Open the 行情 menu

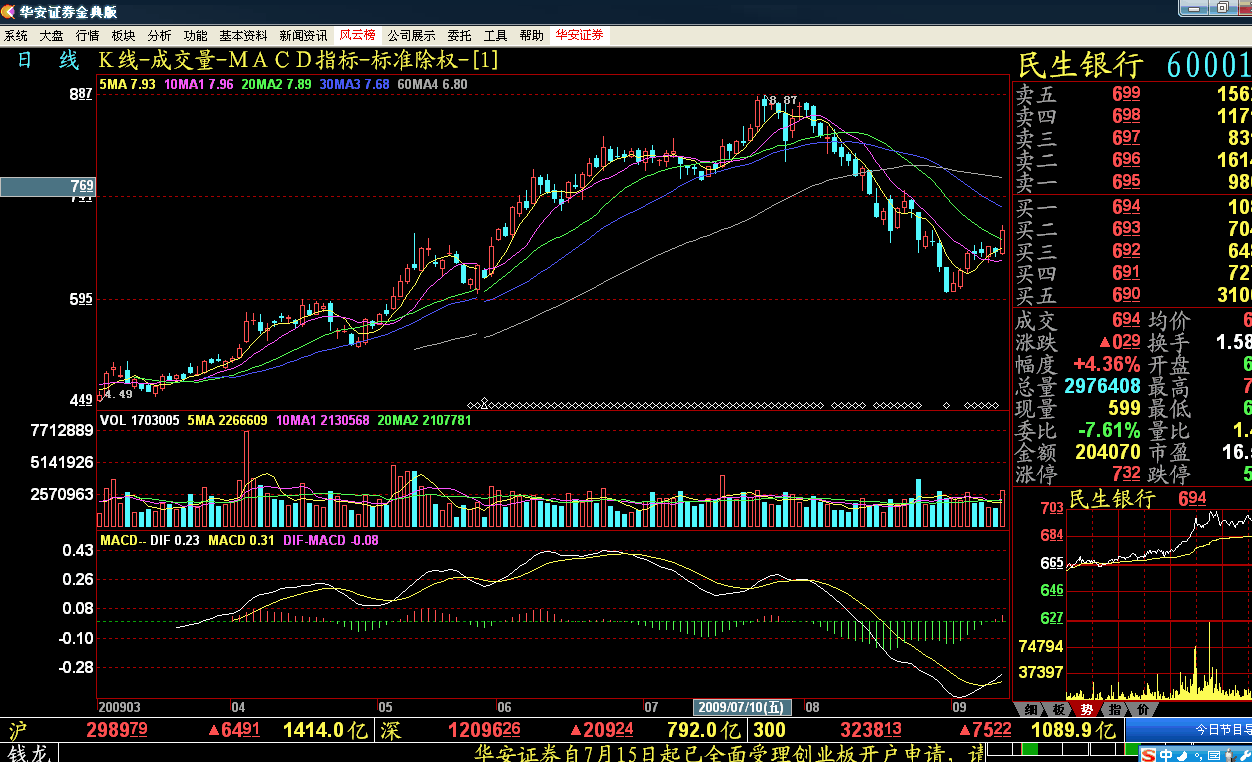point(88,35)
